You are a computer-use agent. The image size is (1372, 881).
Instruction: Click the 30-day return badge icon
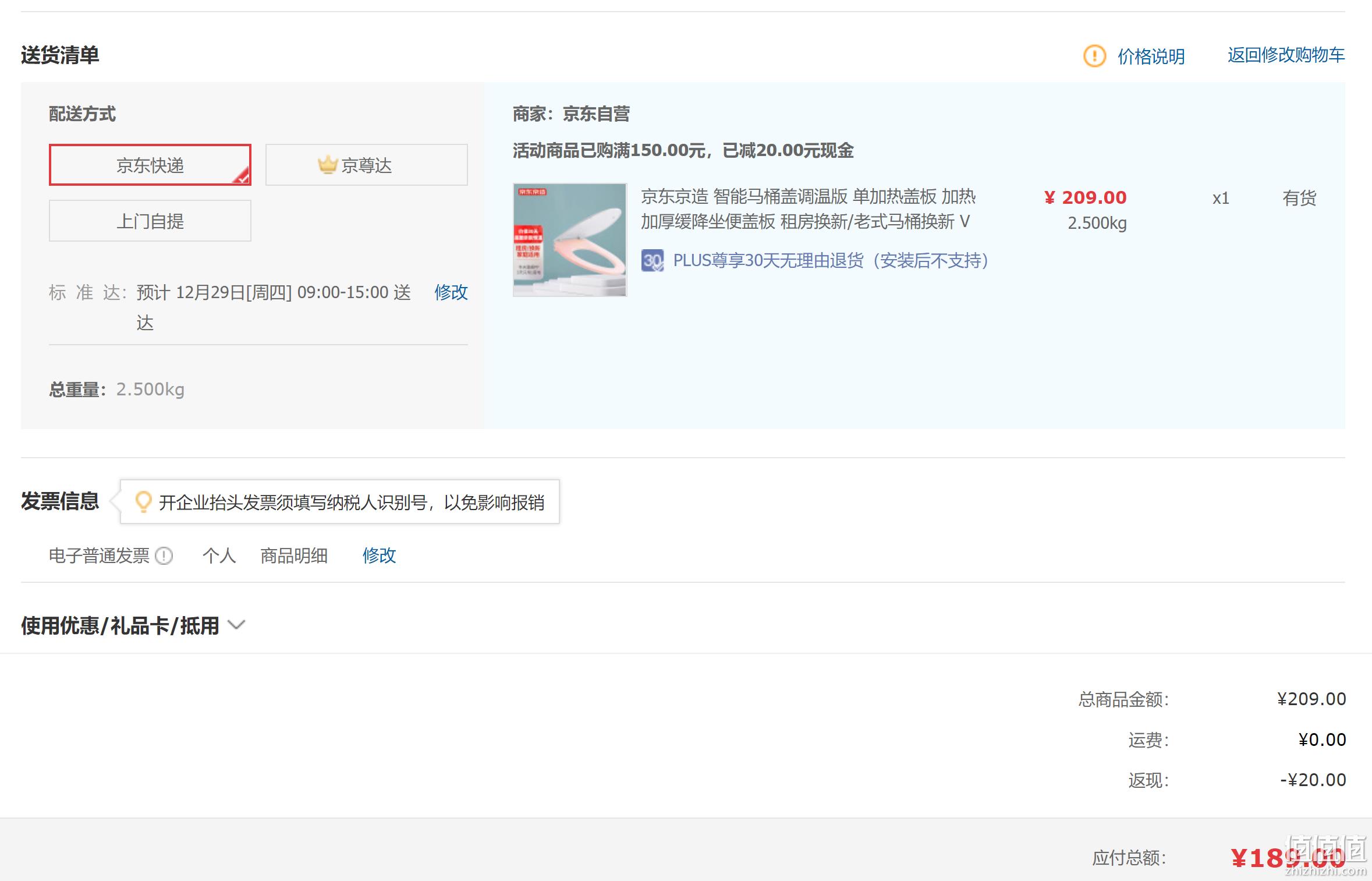(x=653, y=260)
